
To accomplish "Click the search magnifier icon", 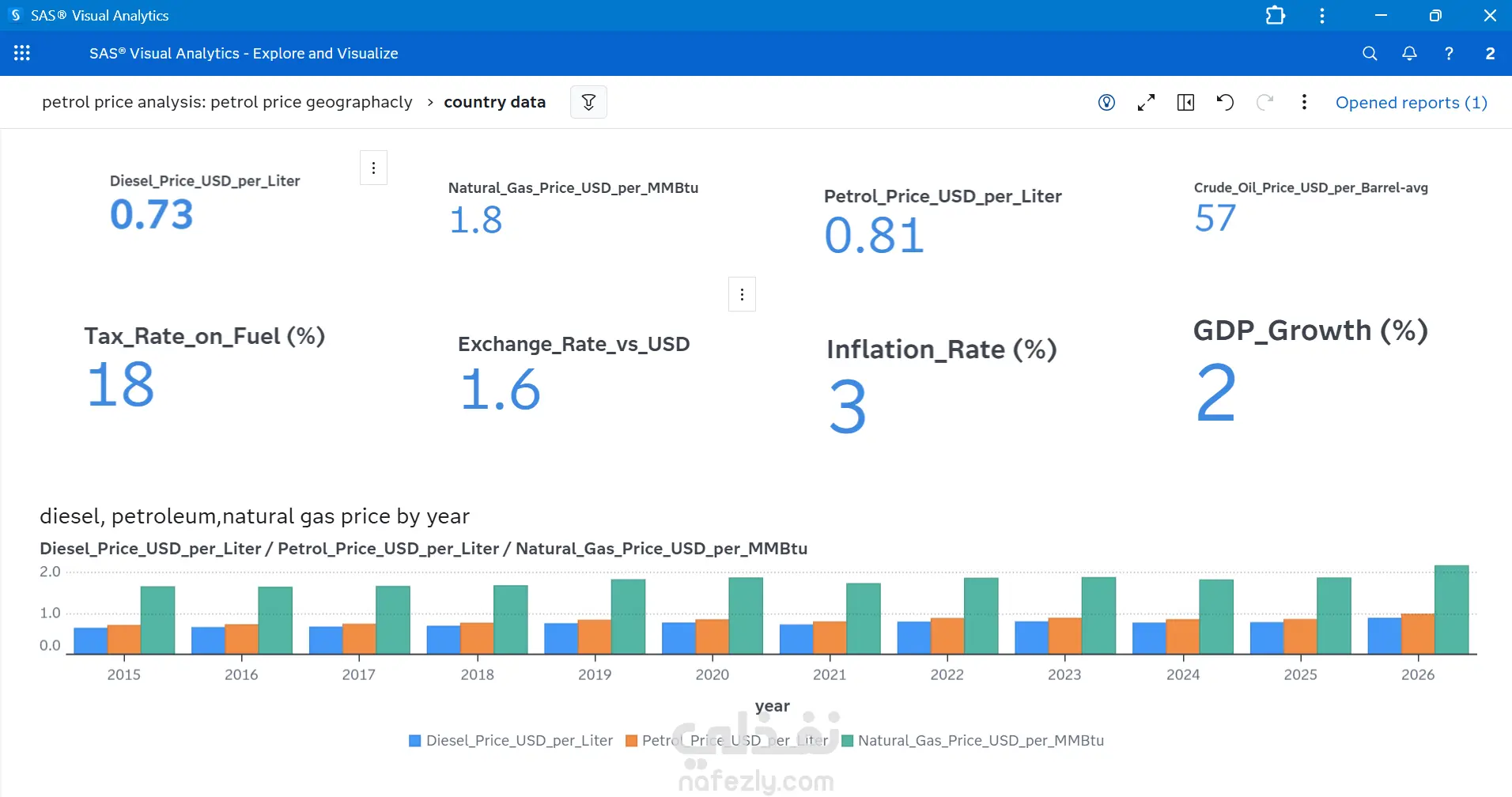I will (x=1370, y=53).
